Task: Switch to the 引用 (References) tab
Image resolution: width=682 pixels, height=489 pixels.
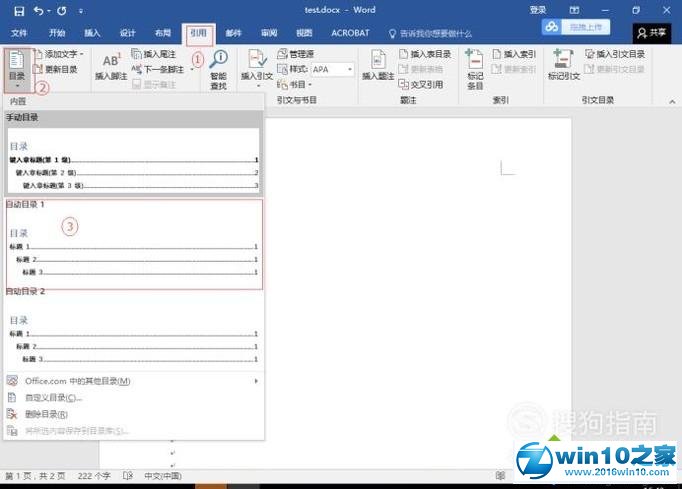Action: [198, 33]
